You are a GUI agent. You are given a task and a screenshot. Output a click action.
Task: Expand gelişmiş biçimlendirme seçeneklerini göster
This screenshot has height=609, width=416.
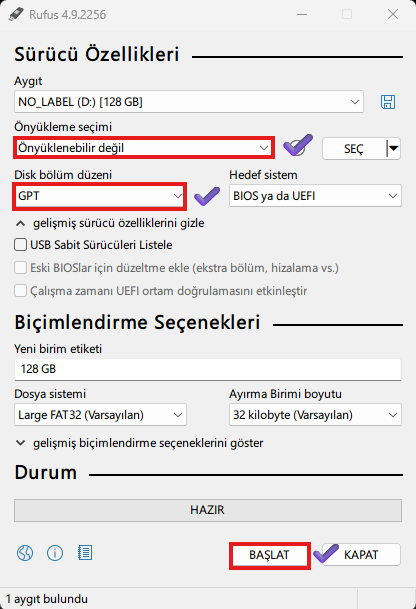coord(139,443)
